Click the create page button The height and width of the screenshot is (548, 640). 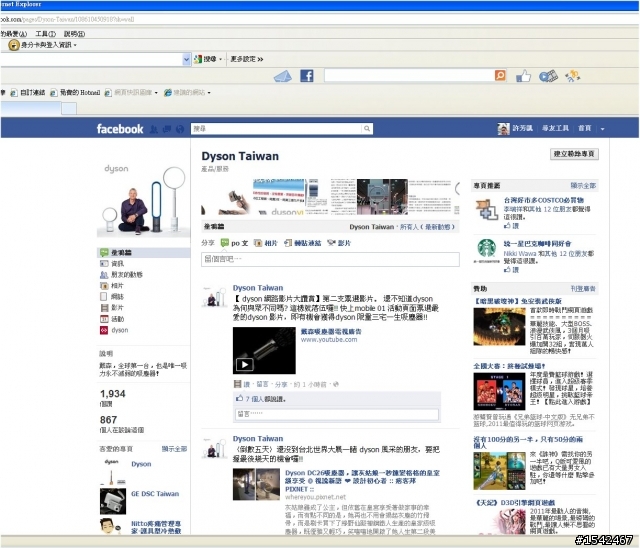pyautogui.click(x=574, y=154)
